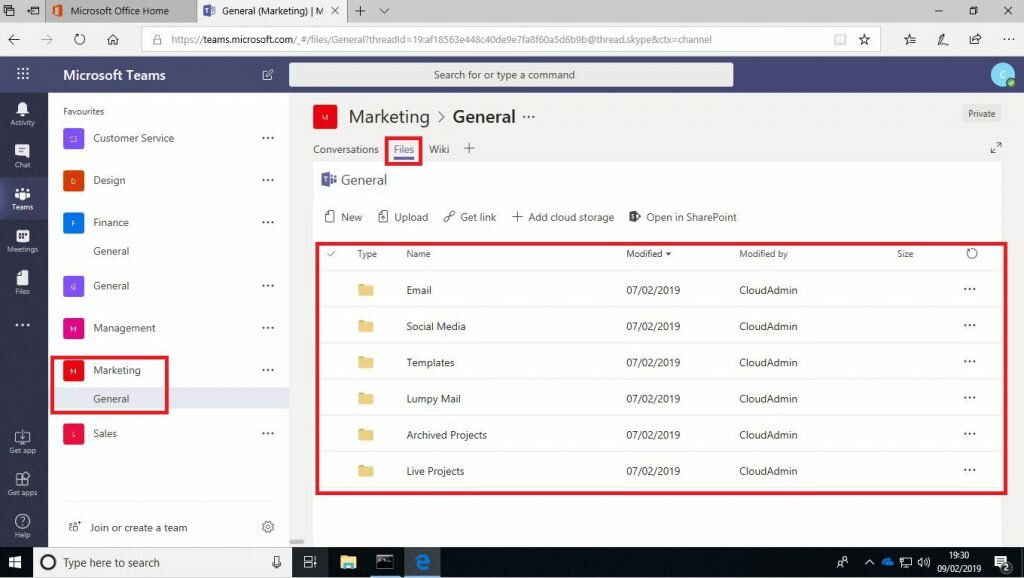Show more apps ellipsis in left rail

click(22, 325)
